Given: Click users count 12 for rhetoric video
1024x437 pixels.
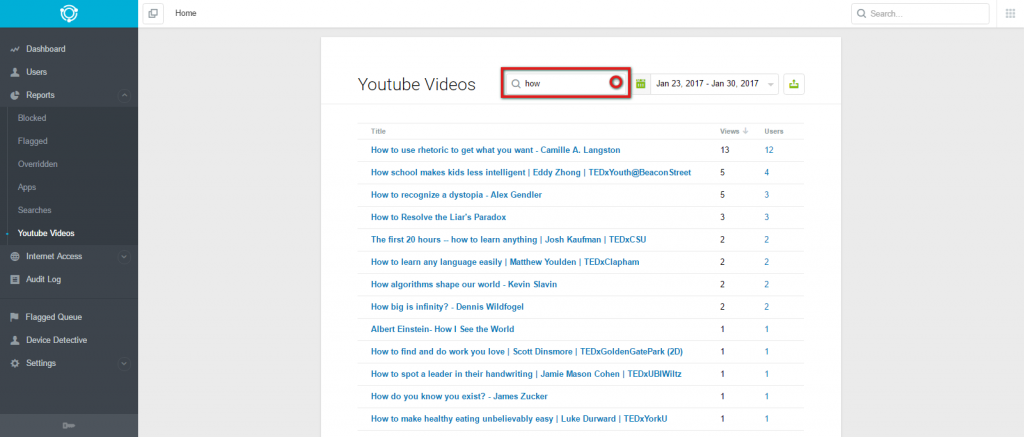Looking at the screenshot, I should tap(769, 150).
